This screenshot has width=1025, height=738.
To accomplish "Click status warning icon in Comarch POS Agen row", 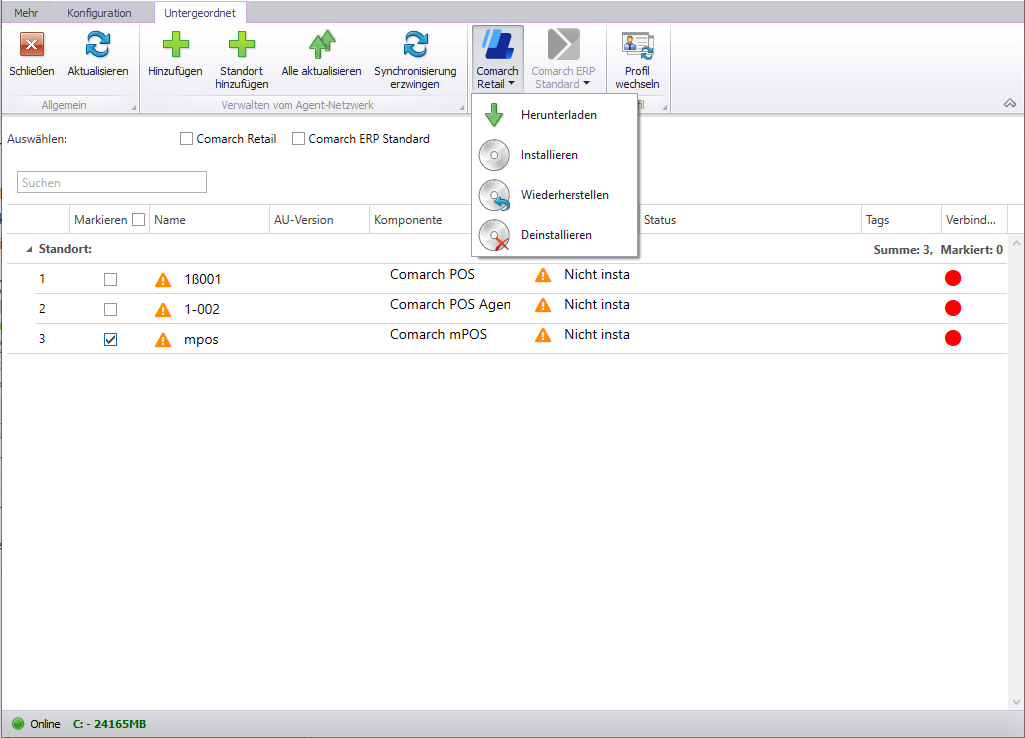I will [x=543, y=305].
